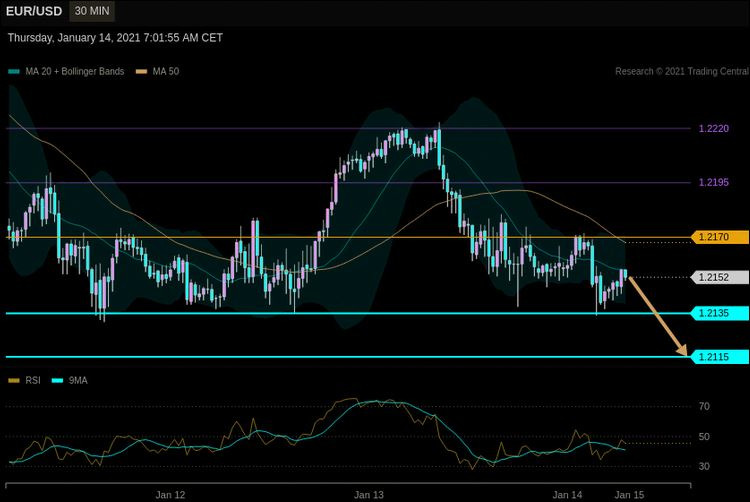Image resolution: width=750 pixels, height=502 pixels.
Task: Click the Research © 2021 Trading Central credit
Action: 682,71
